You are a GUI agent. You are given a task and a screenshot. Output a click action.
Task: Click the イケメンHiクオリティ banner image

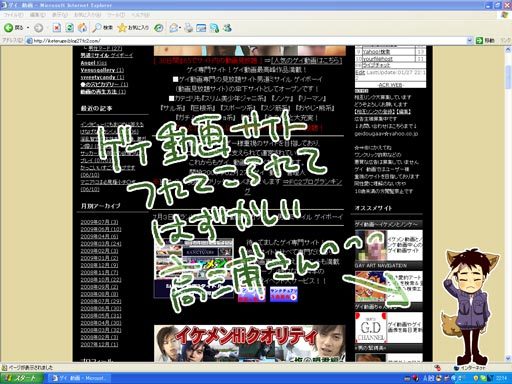pyautogui.click(x=250, y=343)
